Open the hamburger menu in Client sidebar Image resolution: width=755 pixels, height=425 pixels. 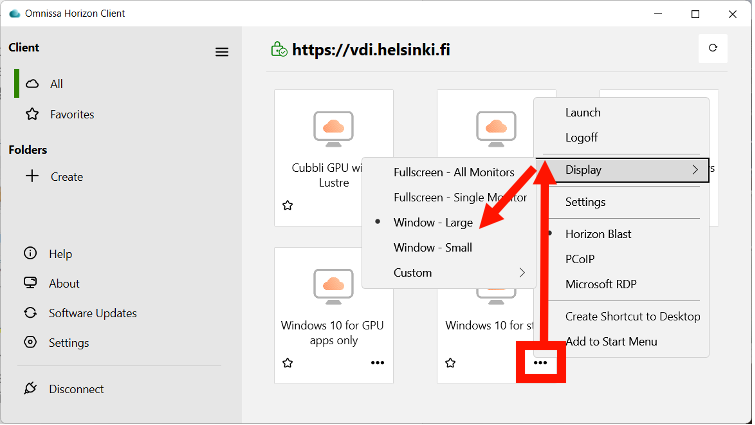(221, 52)
